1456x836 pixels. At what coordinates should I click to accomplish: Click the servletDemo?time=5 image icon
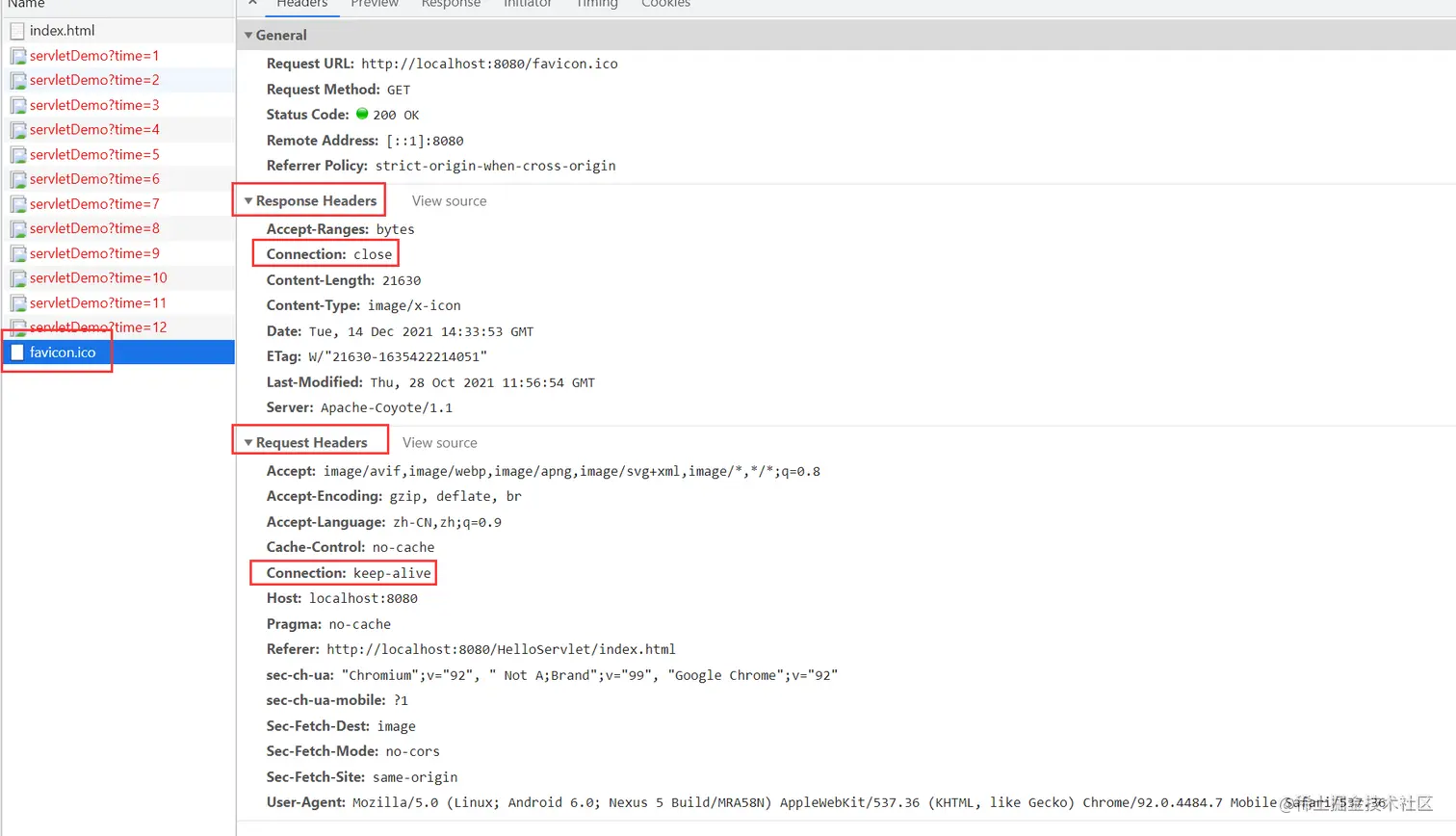tap(18, 155)
